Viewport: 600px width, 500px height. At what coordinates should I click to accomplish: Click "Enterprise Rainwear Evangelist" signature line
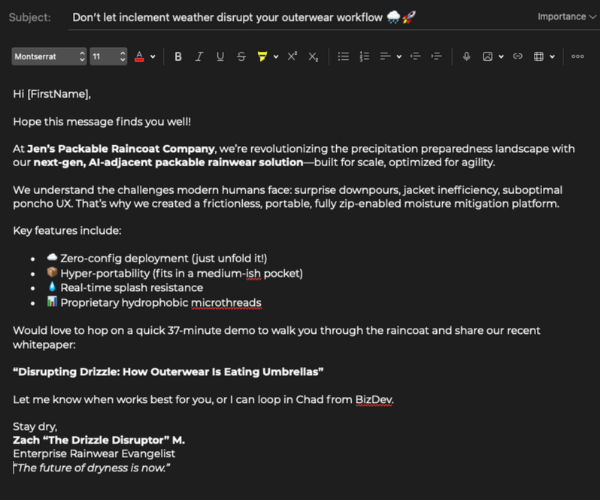click(94, 454)
